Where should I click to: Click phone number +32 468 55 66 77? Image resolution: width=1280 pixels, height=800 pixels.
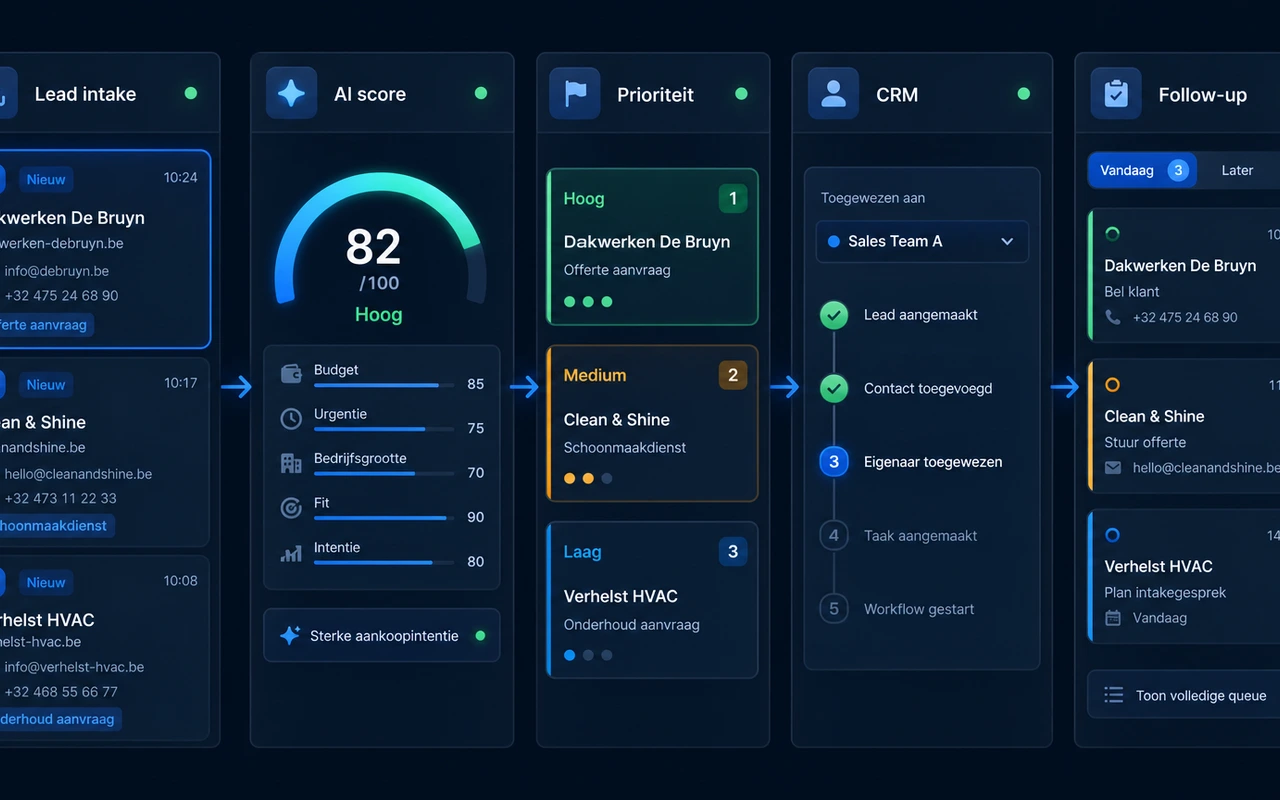(61, 691)
